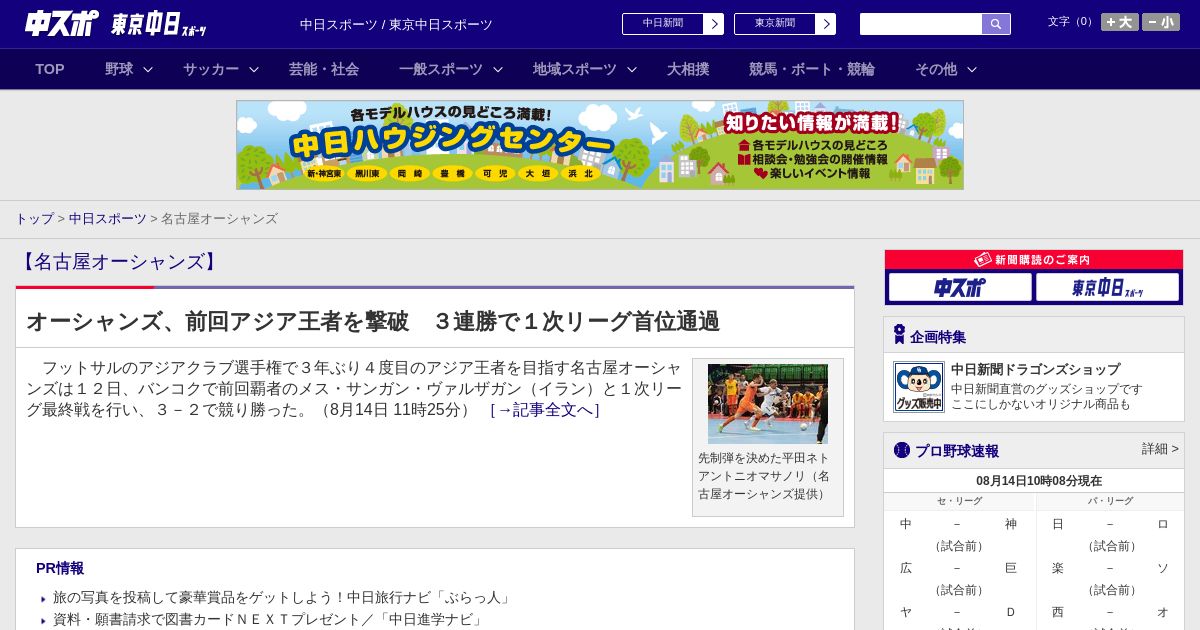Expand 地域スポーツ dropdown chevron
Image resolution: width=1200 pixels, height=630 pixels.
click(632, 69)
